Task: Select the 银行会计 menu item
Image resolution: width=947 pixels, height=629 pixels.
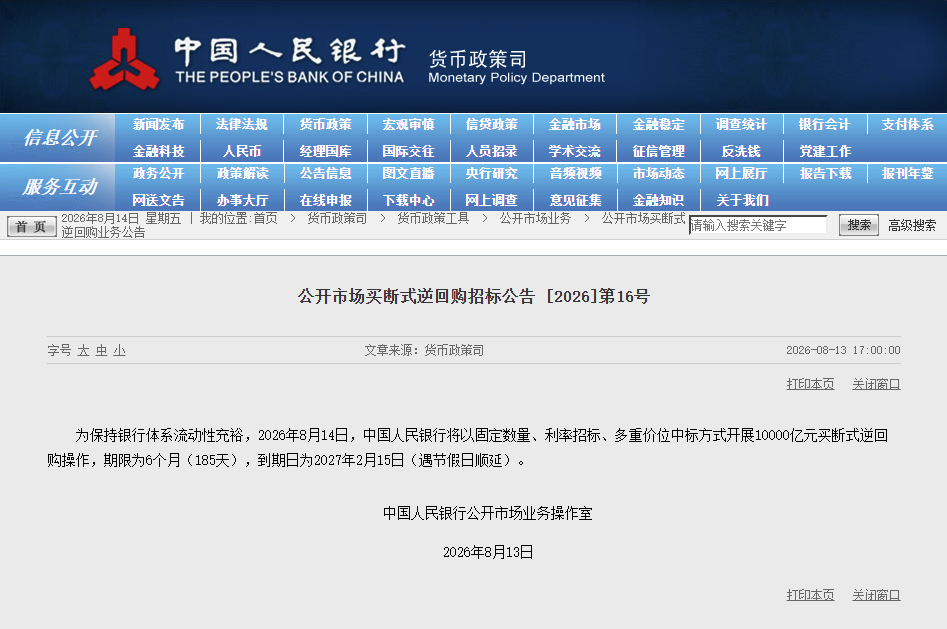Action: 824,124
